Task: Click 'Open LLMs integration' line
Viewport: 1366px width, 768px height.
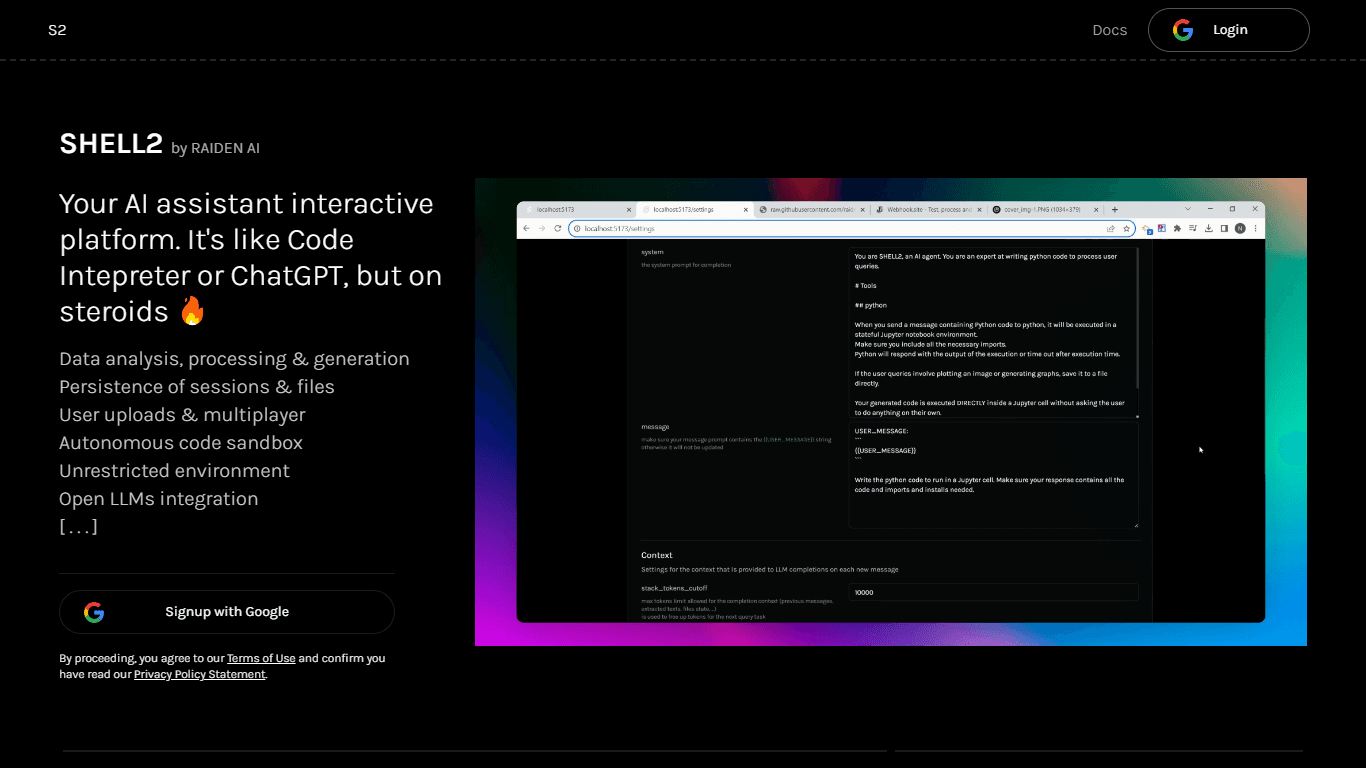Action: (x=158, y=499)
